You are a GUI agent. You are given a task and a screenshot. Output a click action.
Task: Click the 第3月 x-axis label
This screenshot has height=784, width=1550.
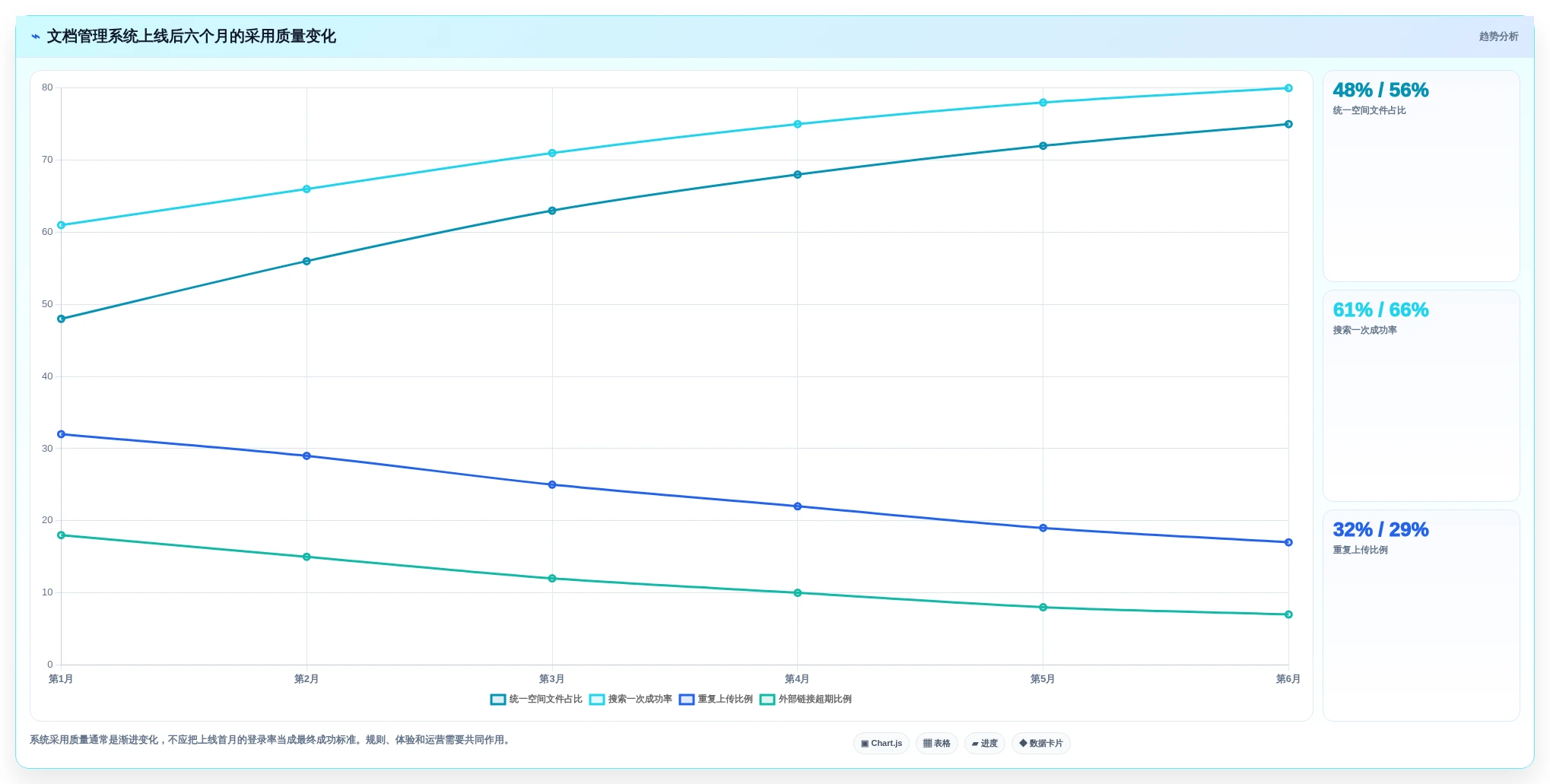point(551,679)
